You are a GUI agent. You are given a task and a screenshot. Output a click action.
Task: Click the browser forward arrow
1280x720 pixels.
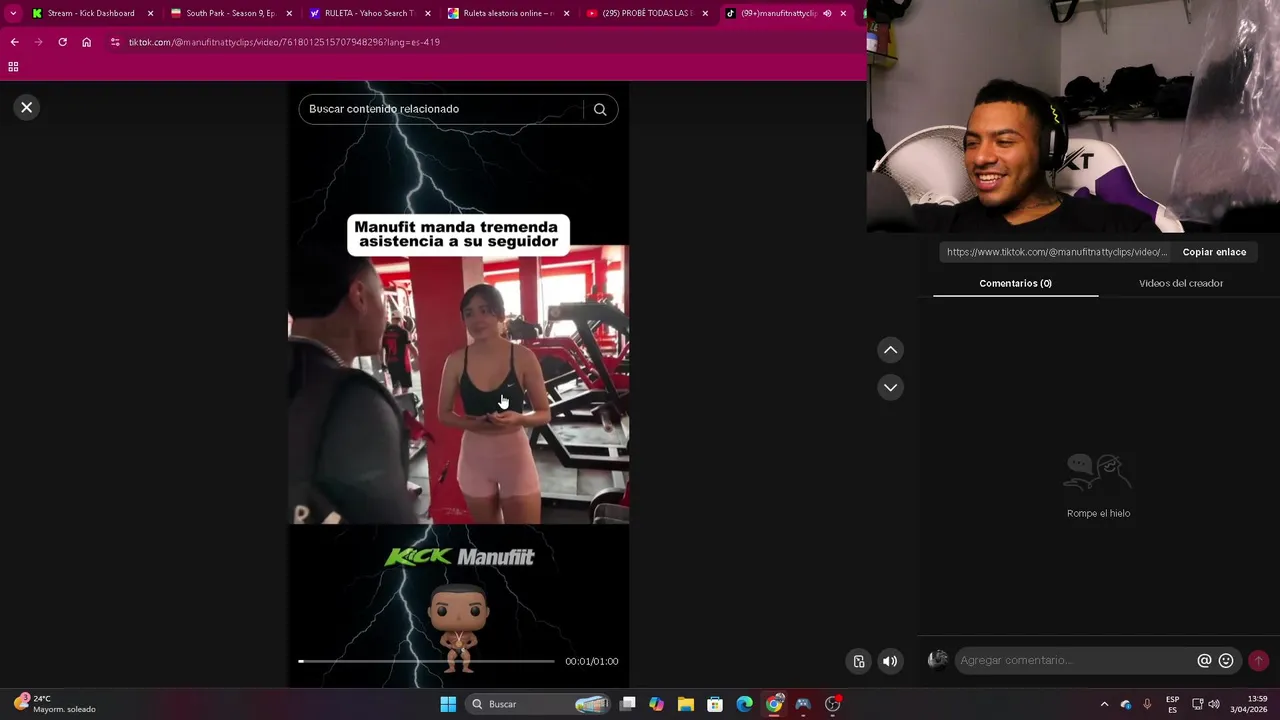[38, 42]
